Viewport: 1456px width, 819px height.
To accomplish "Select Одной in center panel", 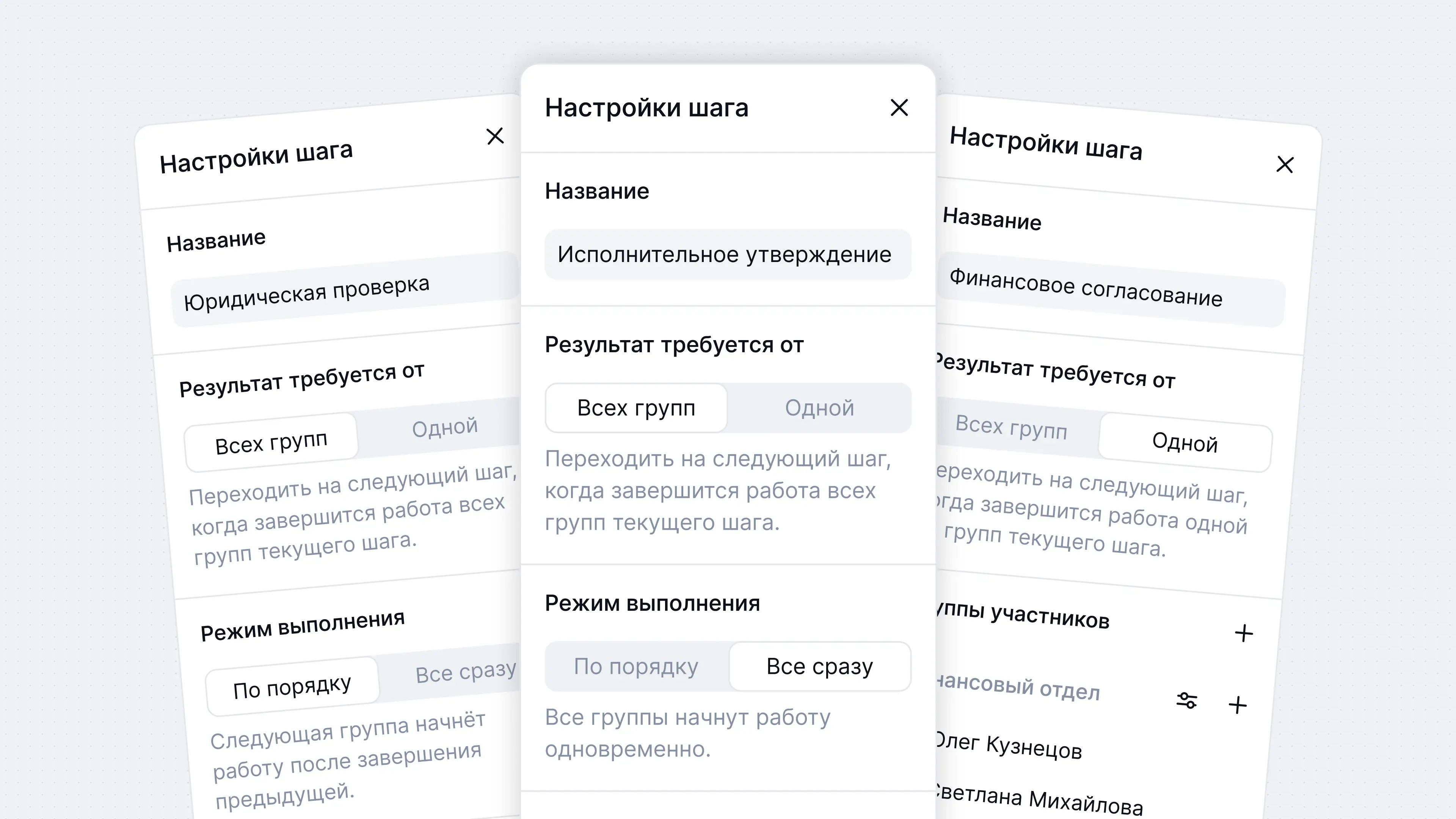I will coord(819,408).
